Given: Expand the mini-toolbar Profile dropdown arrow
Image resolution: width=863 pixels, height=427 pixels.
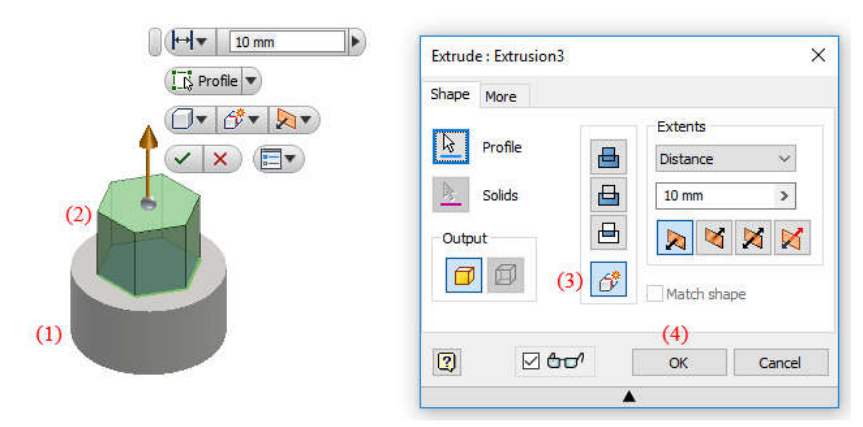Looking at the screenshot, I should coord(250,81).
